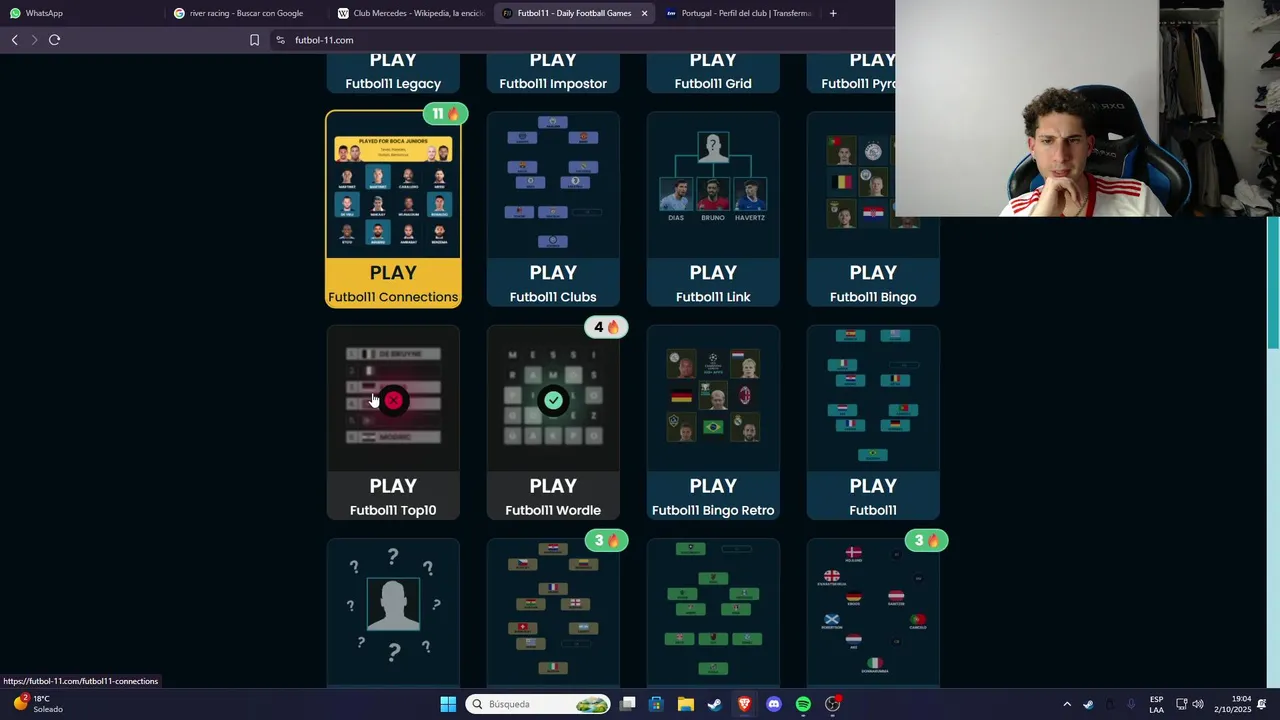Switch to the river racing Google tab
1280x720 pixels.
coord(245,13)
